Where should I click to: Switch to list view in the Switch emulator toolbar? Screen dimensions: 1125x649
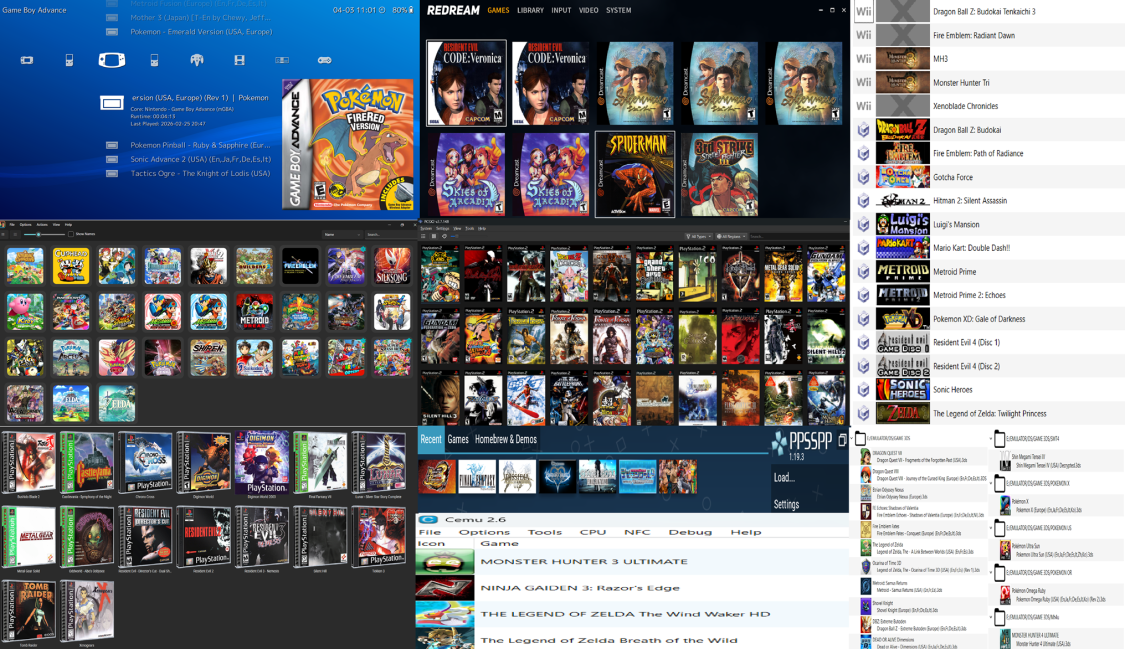point(3,235)
